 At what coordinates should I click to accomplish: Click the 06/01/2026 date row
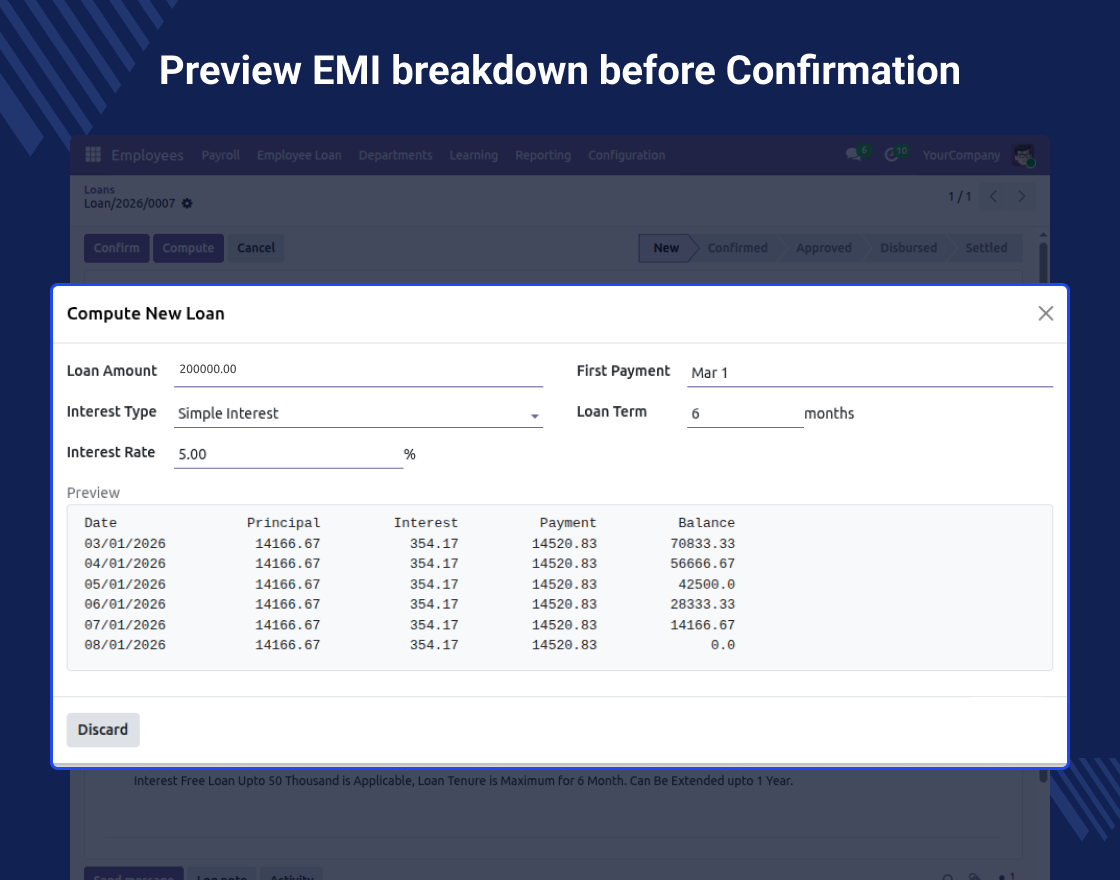tap(409, 604)
